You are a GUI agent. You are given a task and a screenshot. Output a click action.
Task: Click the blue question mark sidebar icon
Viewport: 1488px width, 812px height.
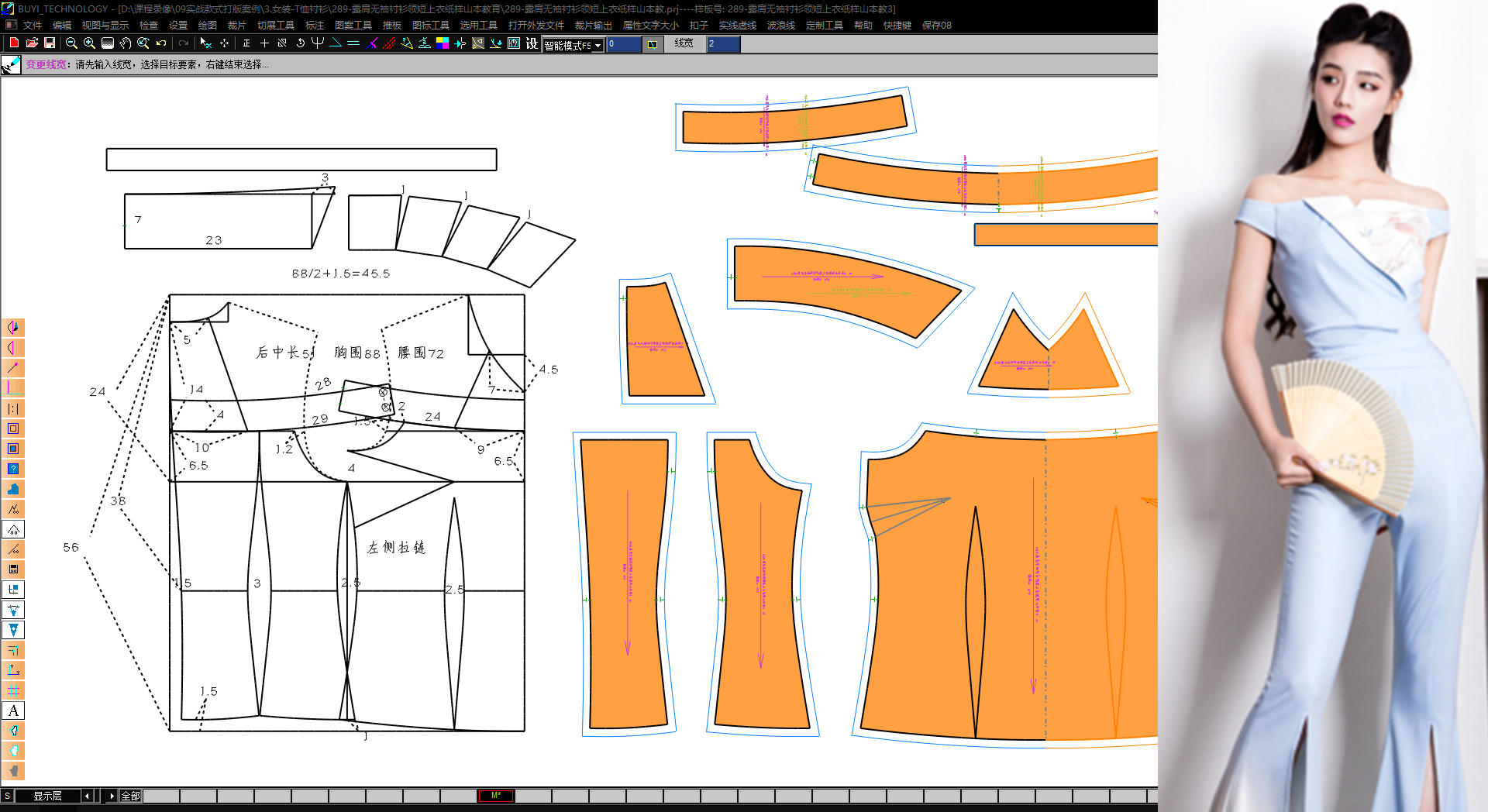pyautogui.click(x=13, y=469)
